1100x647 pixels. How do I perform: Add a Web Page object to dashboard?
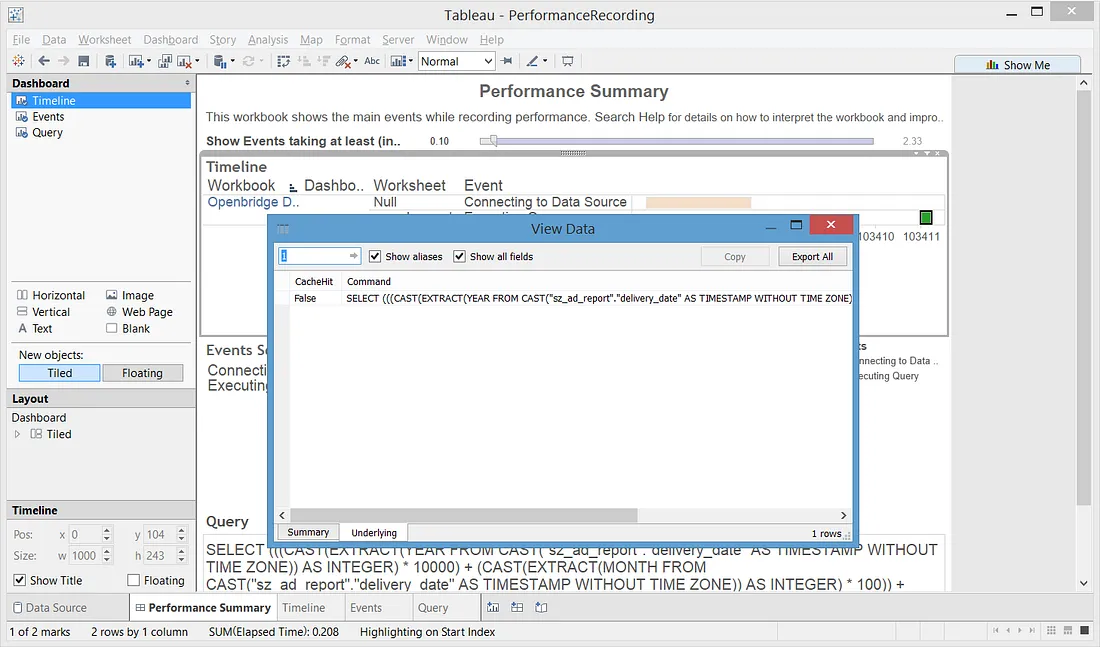point(139,312)
